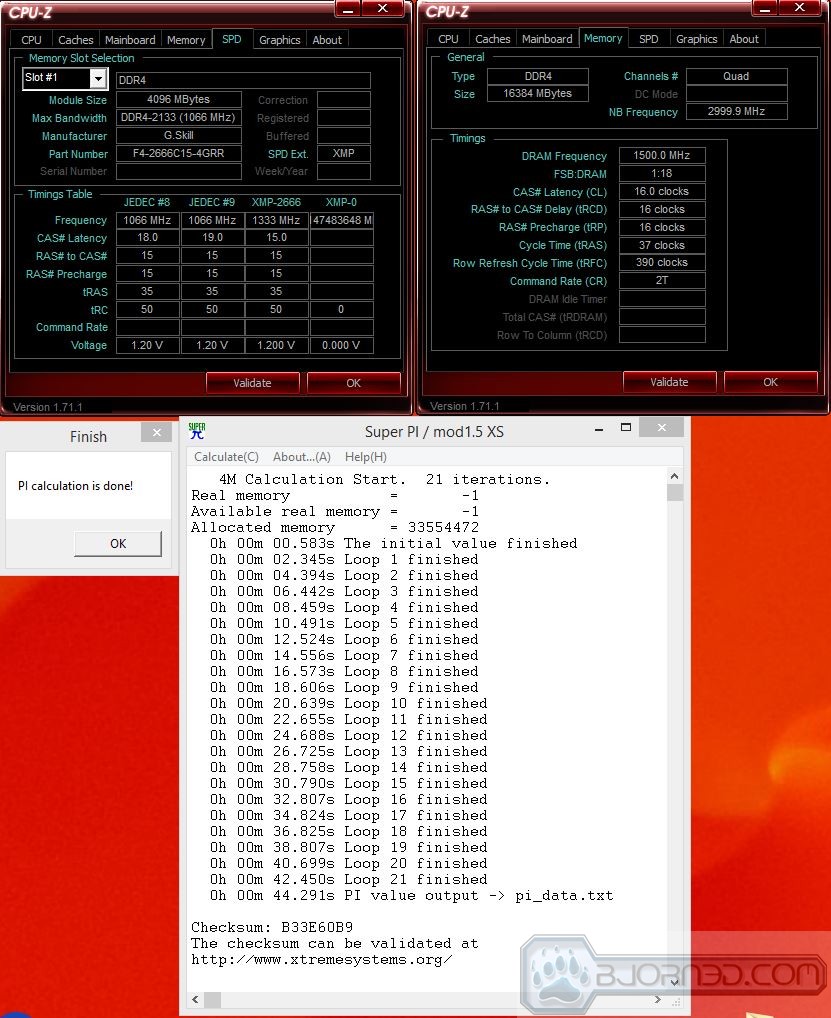This screenshot has height=1018, width=831.
Task: Close the Super PI window
Action: pos(661,427)
